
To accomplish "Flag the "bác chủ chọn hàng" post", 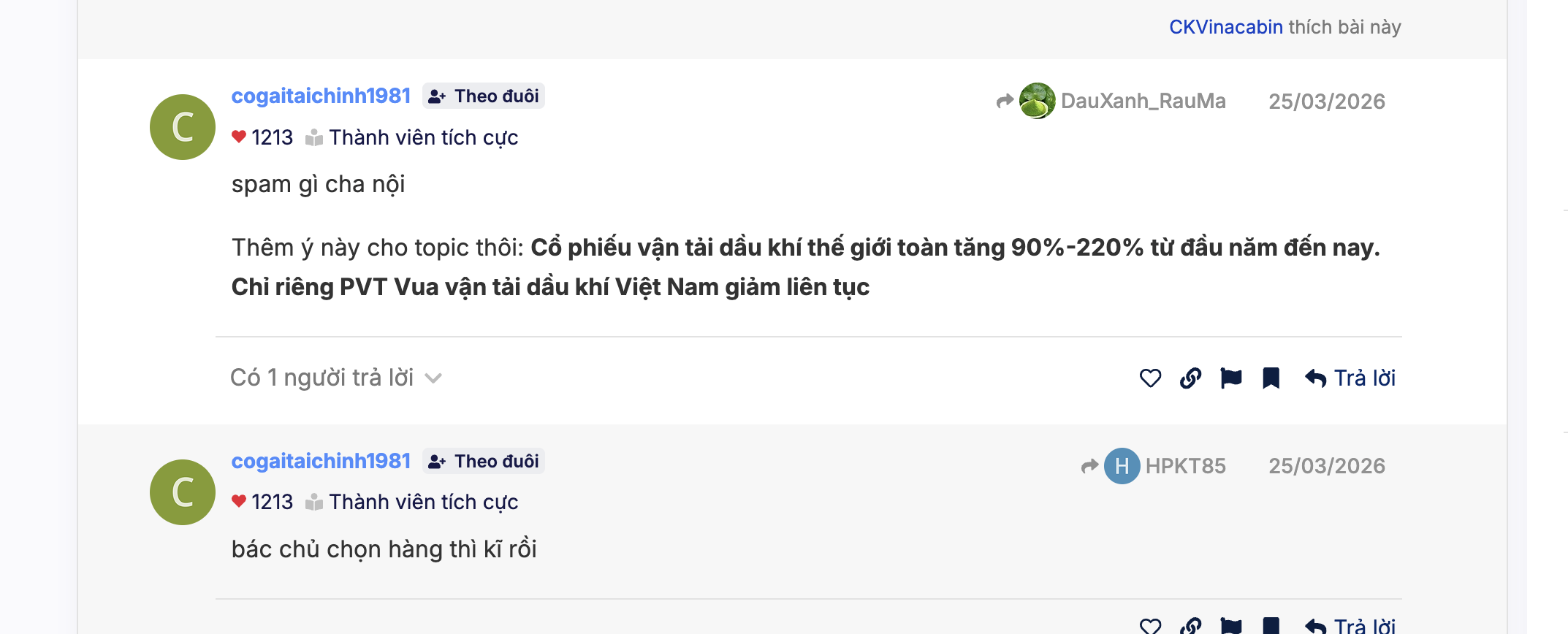I will (x=1231, y=626).
